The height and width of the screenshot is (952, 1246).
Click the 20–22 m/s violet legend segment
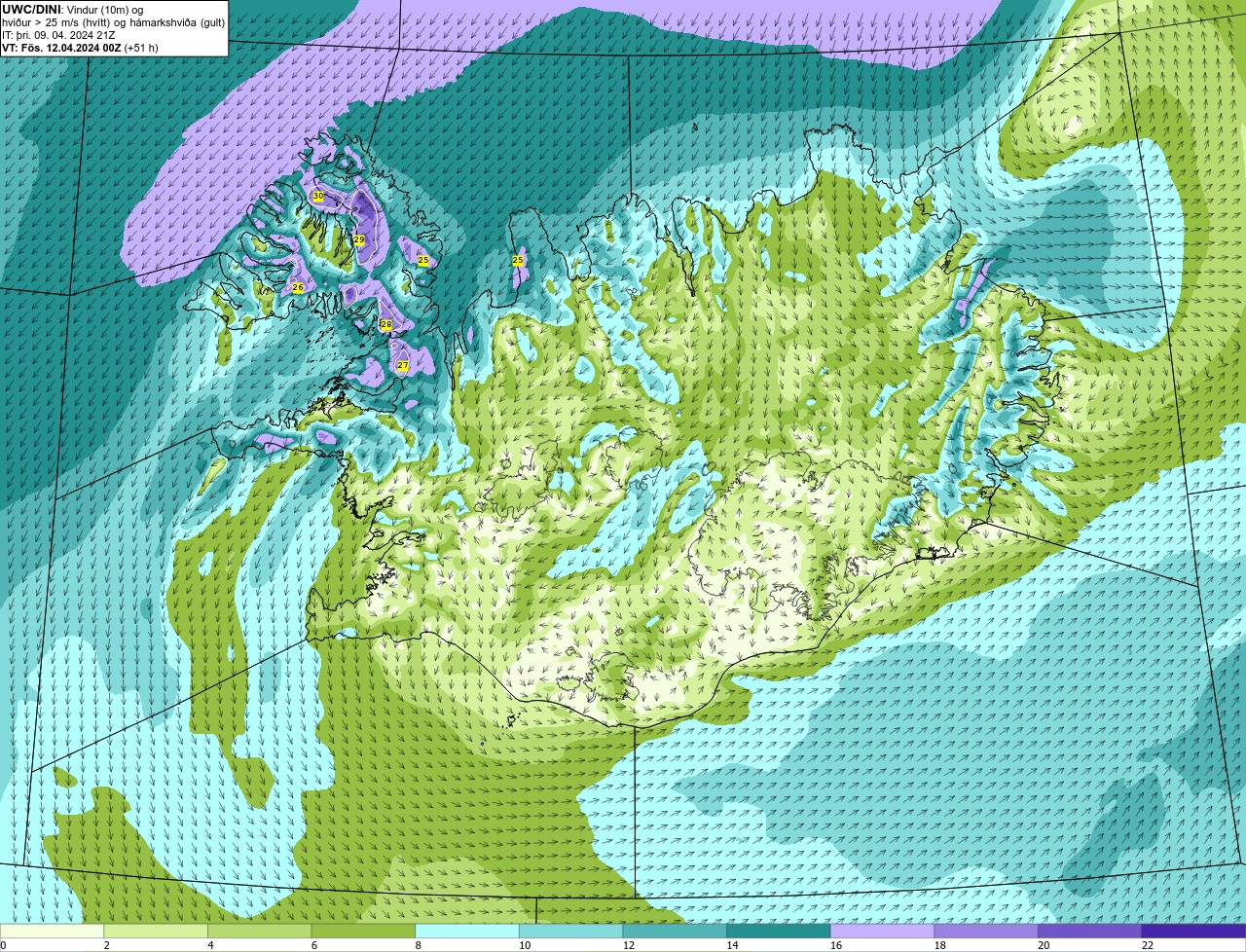pyautogui.click(x=1089, y=931)
